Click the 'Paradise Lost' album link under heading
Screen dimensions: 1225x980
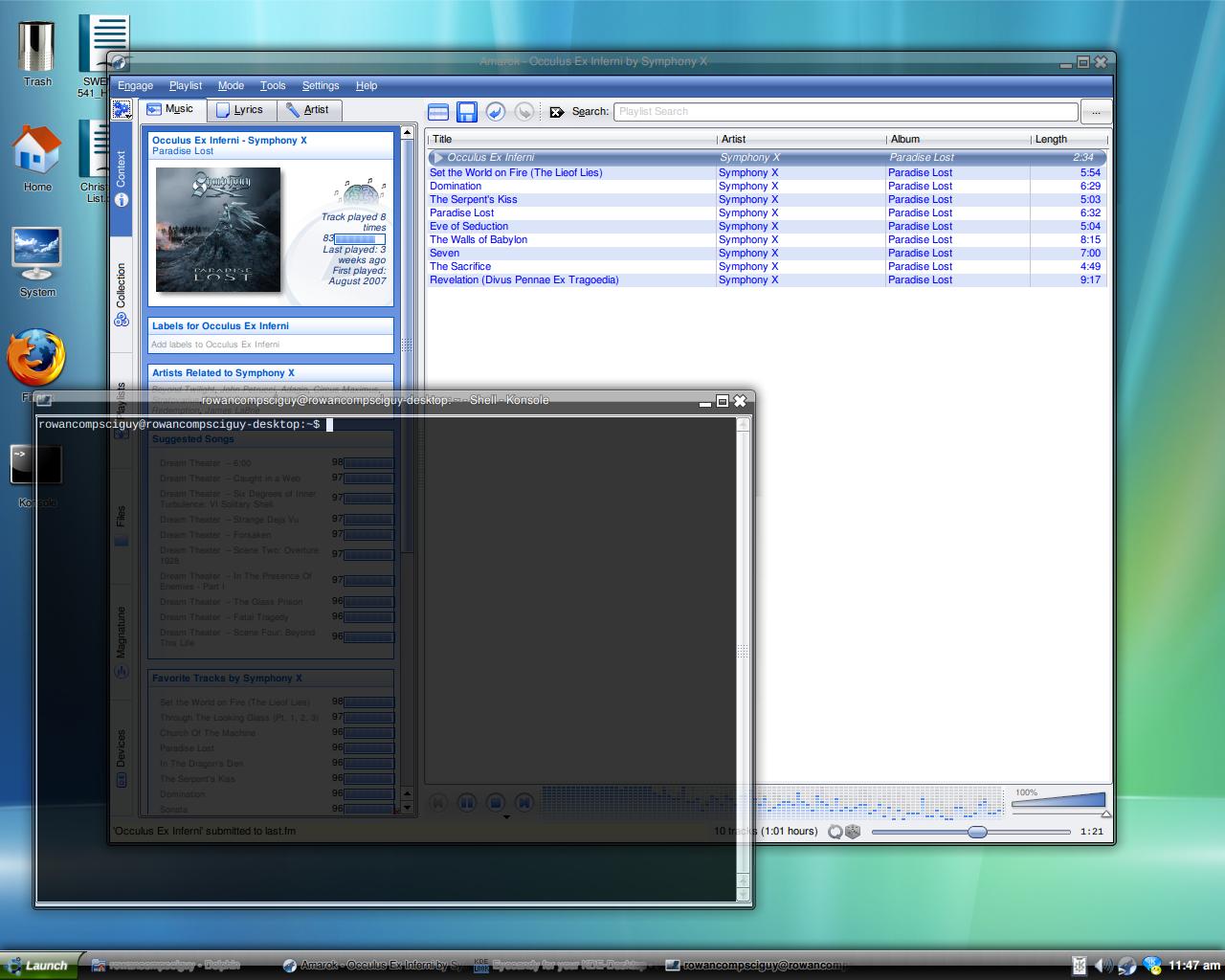[x=183, y=151]
